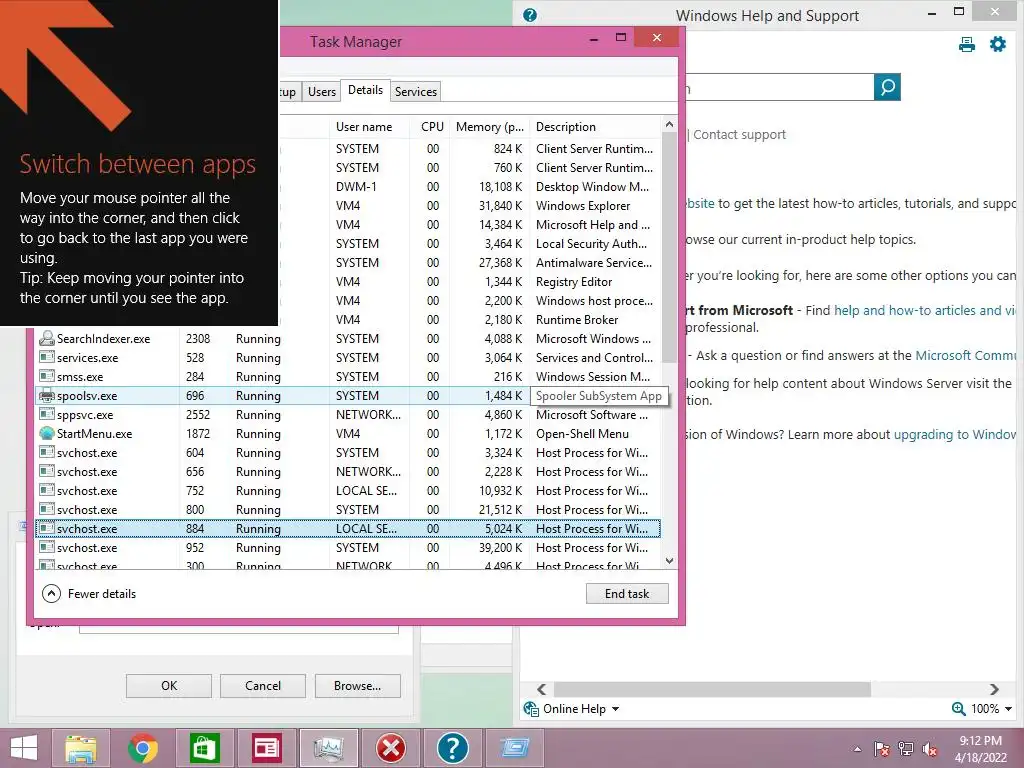Select the sppsvc.exe process row
Screen dimensions: 1024x768
pos(347,415)
